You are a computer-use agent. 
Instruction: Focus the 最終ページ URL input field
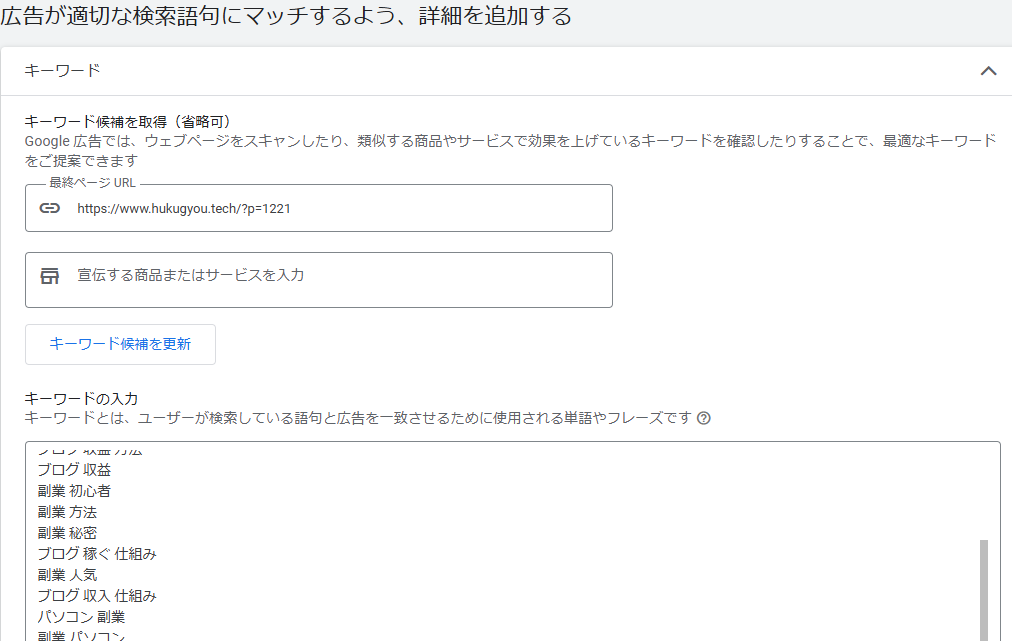tap(340, 209)
